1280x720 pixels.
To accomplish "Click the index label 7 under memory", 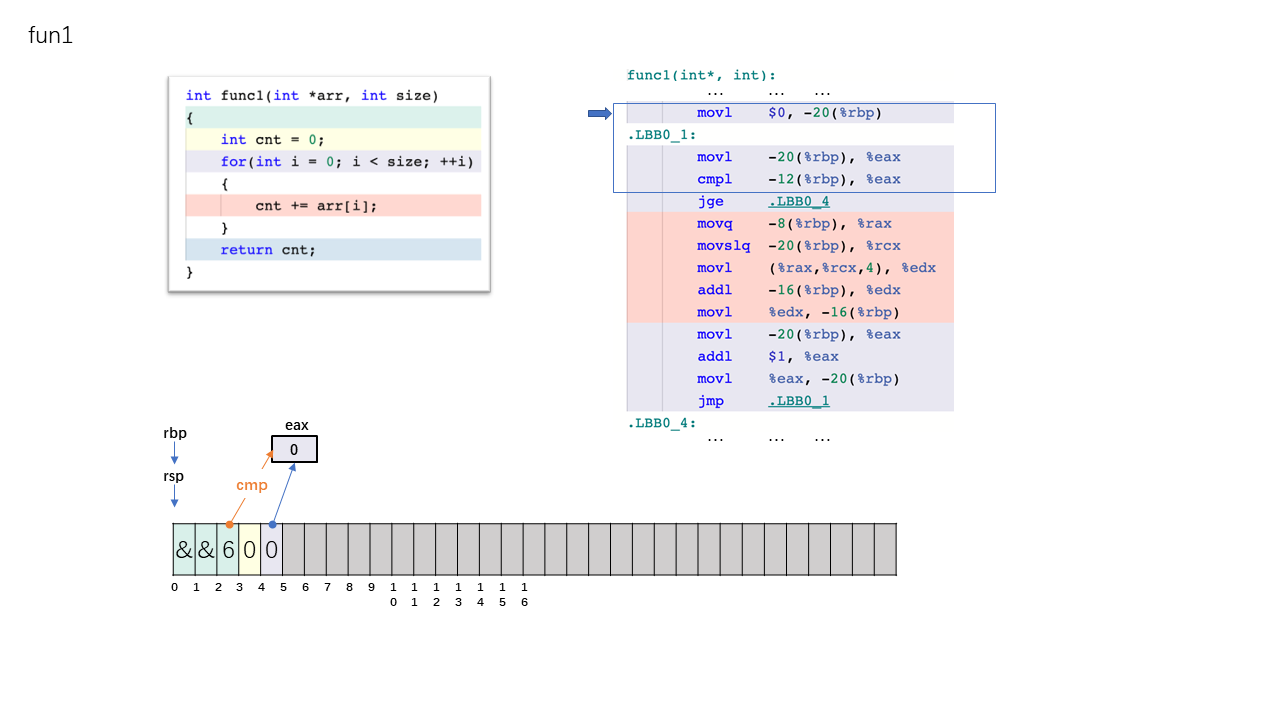I will (x=327, y=587).
